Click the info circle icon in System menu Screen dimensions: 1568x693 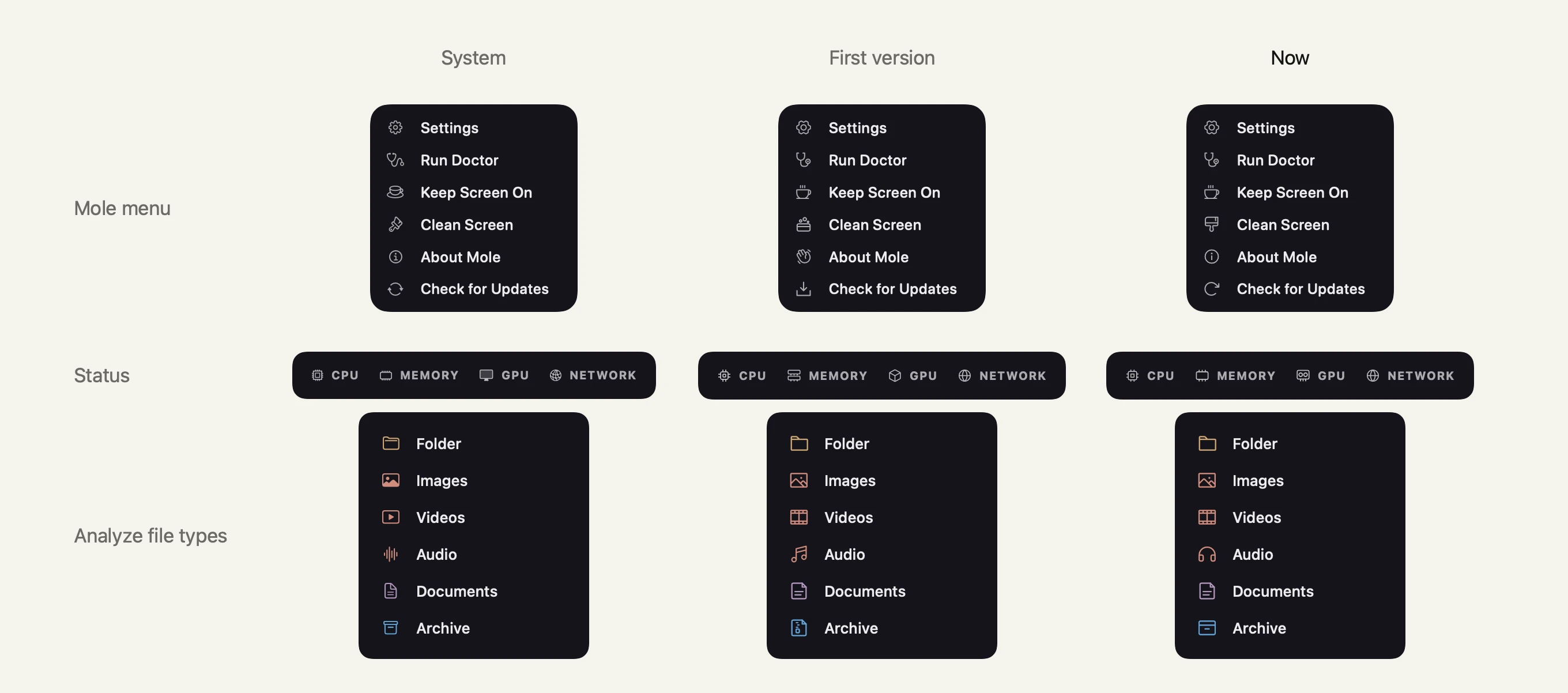pyautogui.click(x=395, y=257)
